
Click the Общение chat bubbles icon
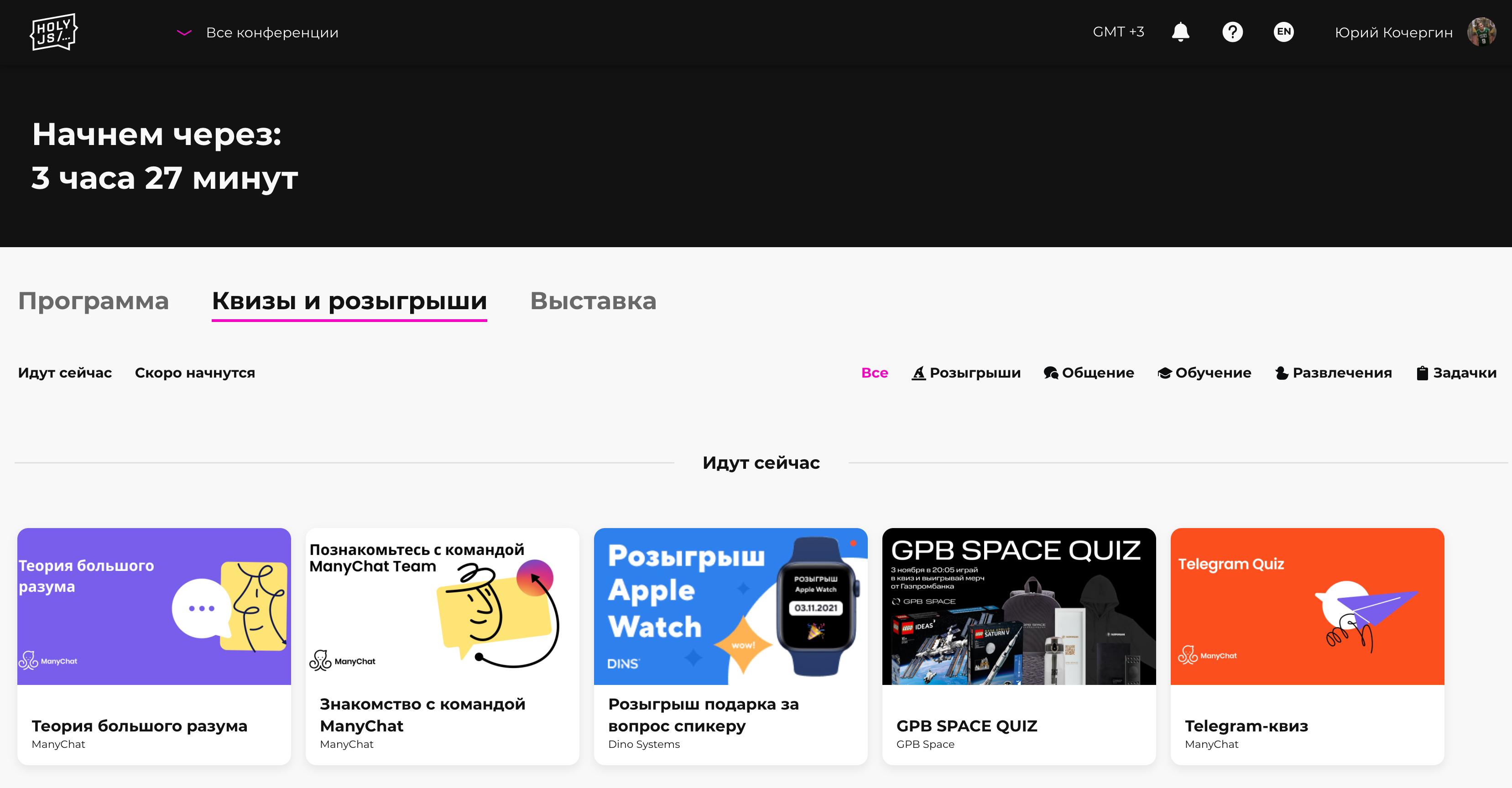point(1051,373)
